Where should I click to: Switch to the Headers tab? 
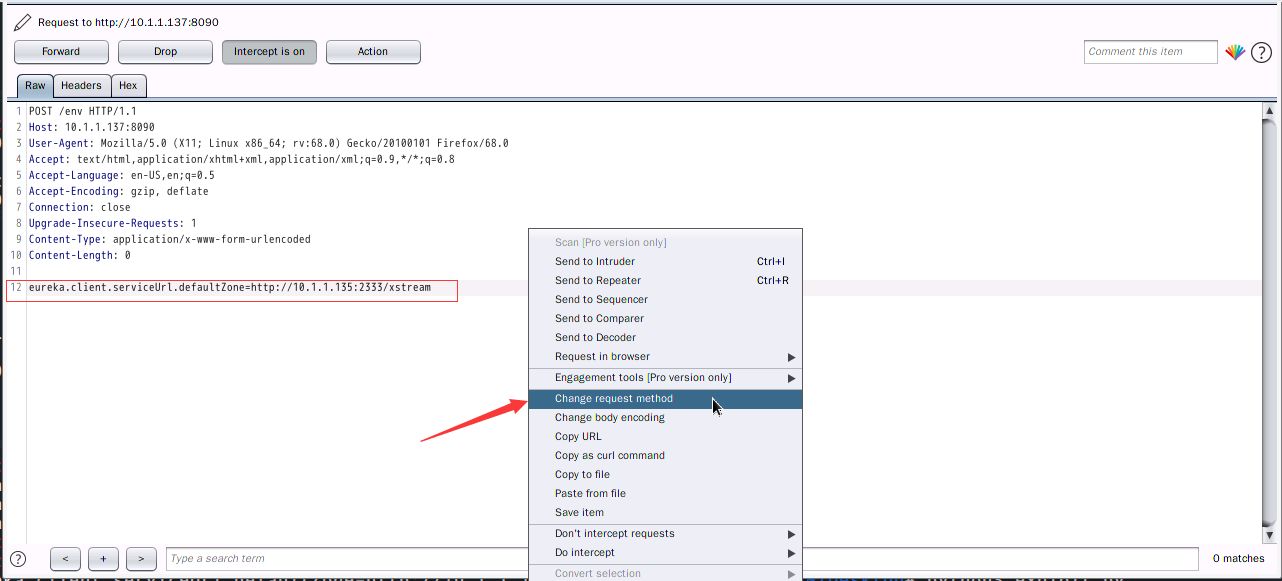[81, 86]
